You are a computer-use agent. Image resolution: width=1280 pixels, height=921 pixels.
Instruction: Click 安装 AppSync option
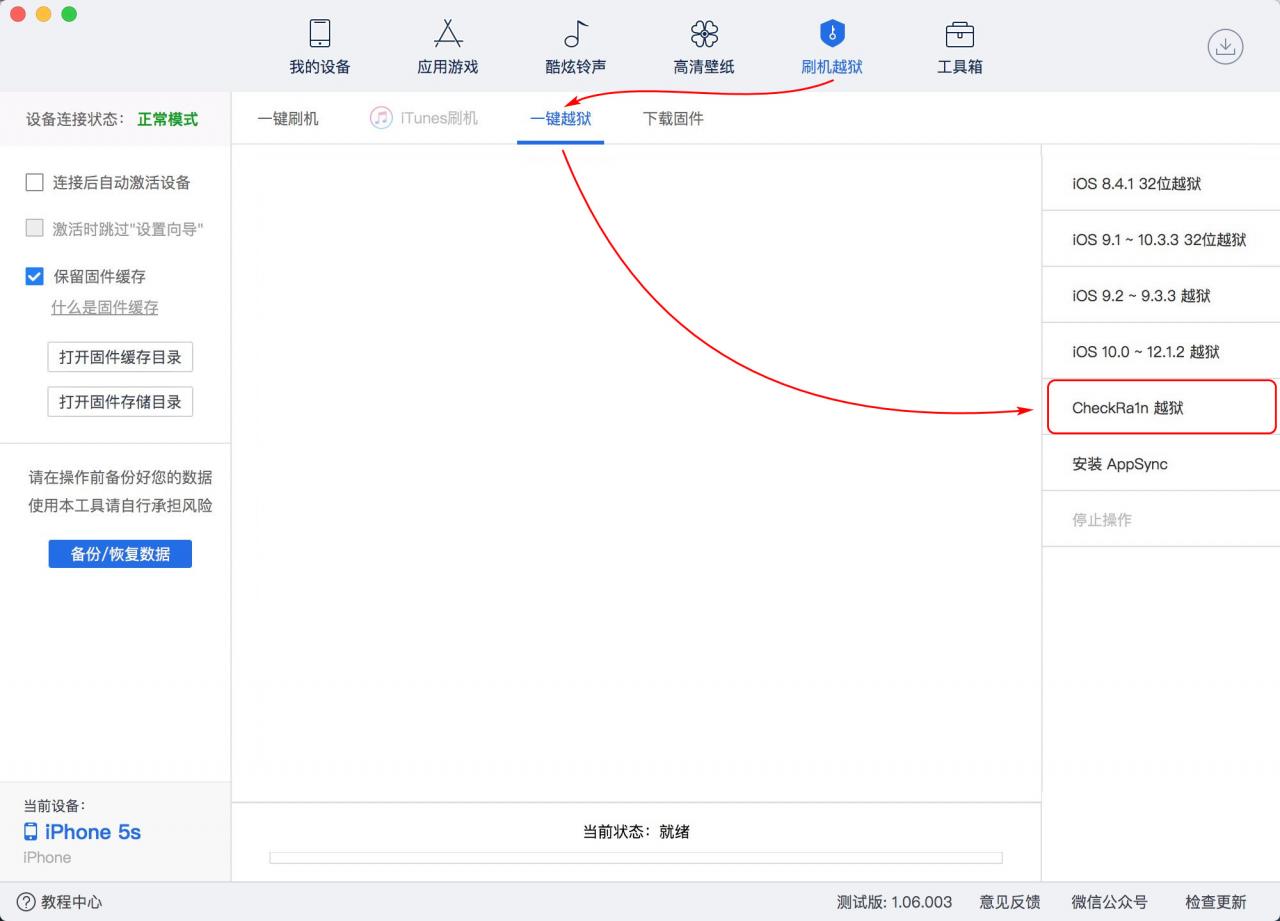coord(1161,463)
